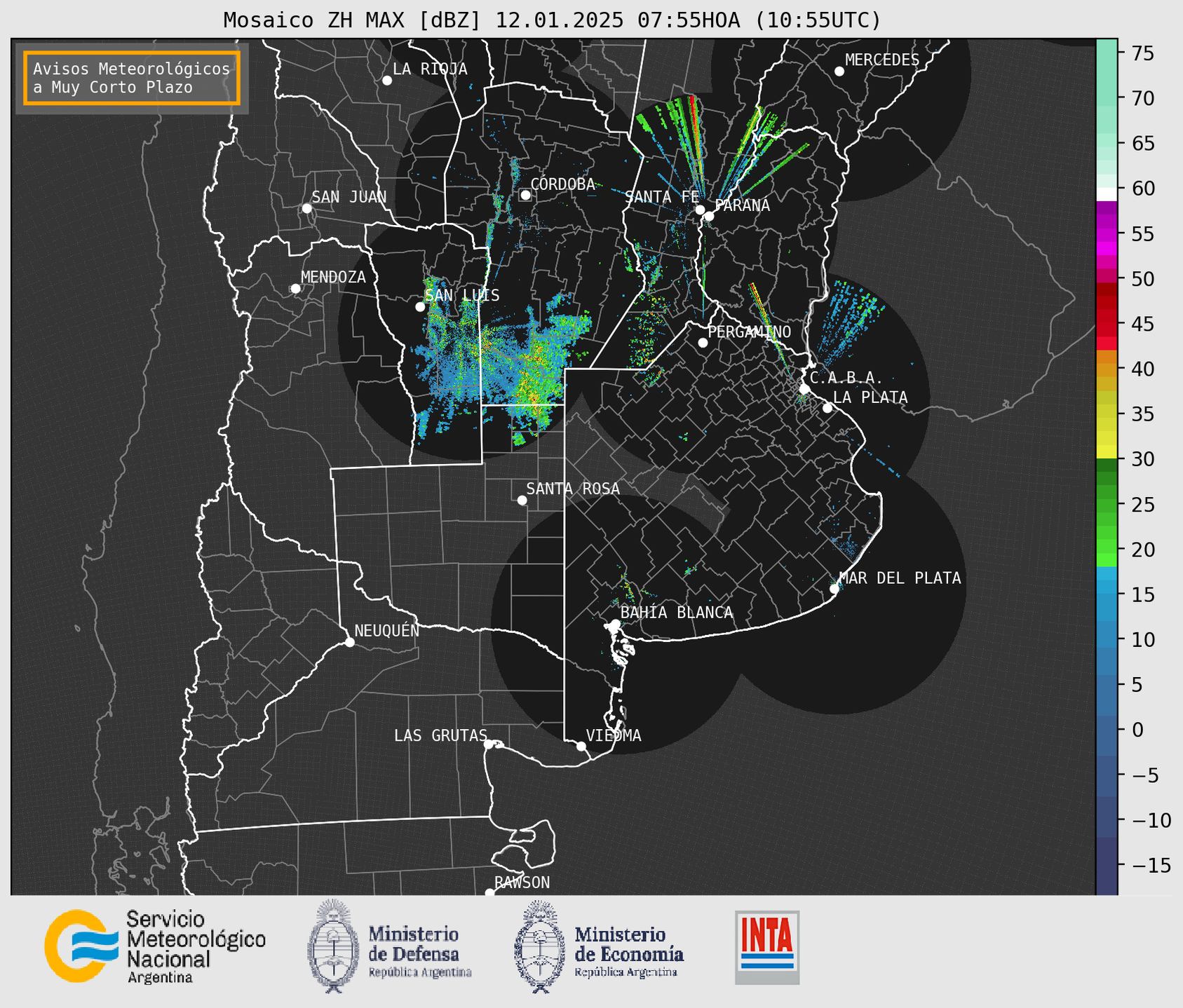
Task: Click the Córdoba city marker
Action: pos(525,195)
